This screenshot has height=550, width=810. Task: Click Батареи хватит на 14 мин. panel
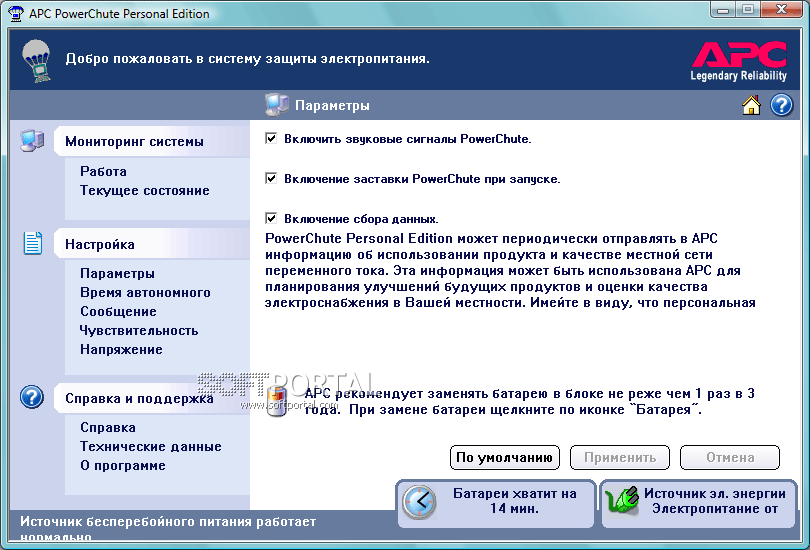click(496, 503)
